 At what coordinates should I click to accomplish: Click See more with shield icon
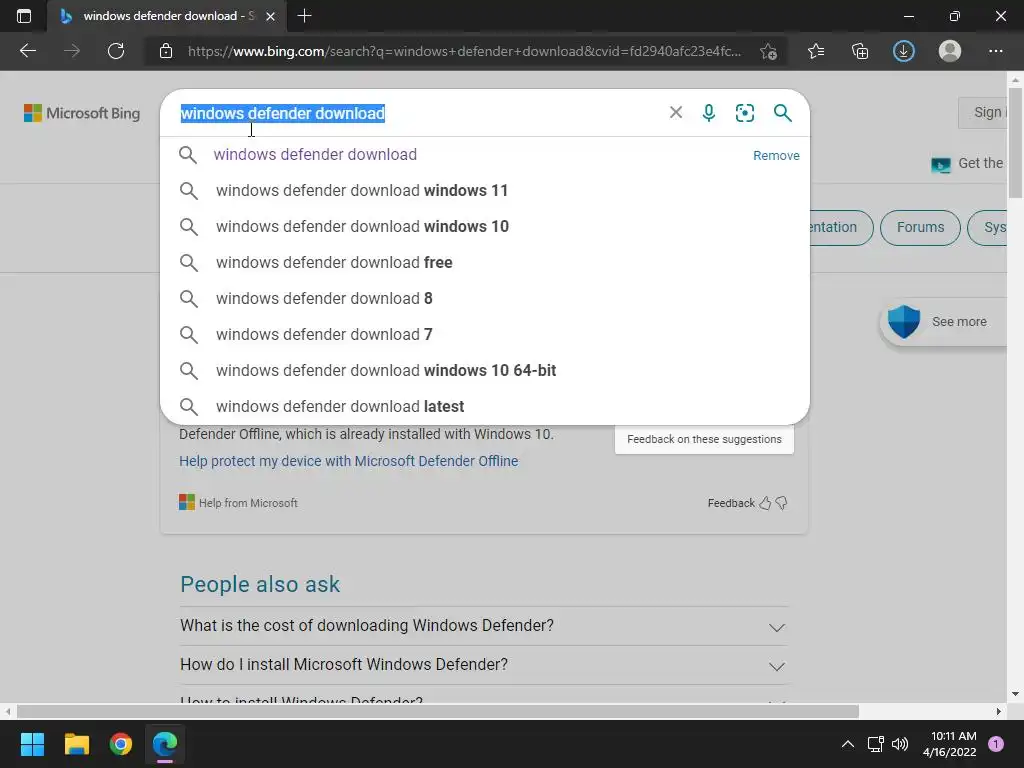tap(944, 321)
